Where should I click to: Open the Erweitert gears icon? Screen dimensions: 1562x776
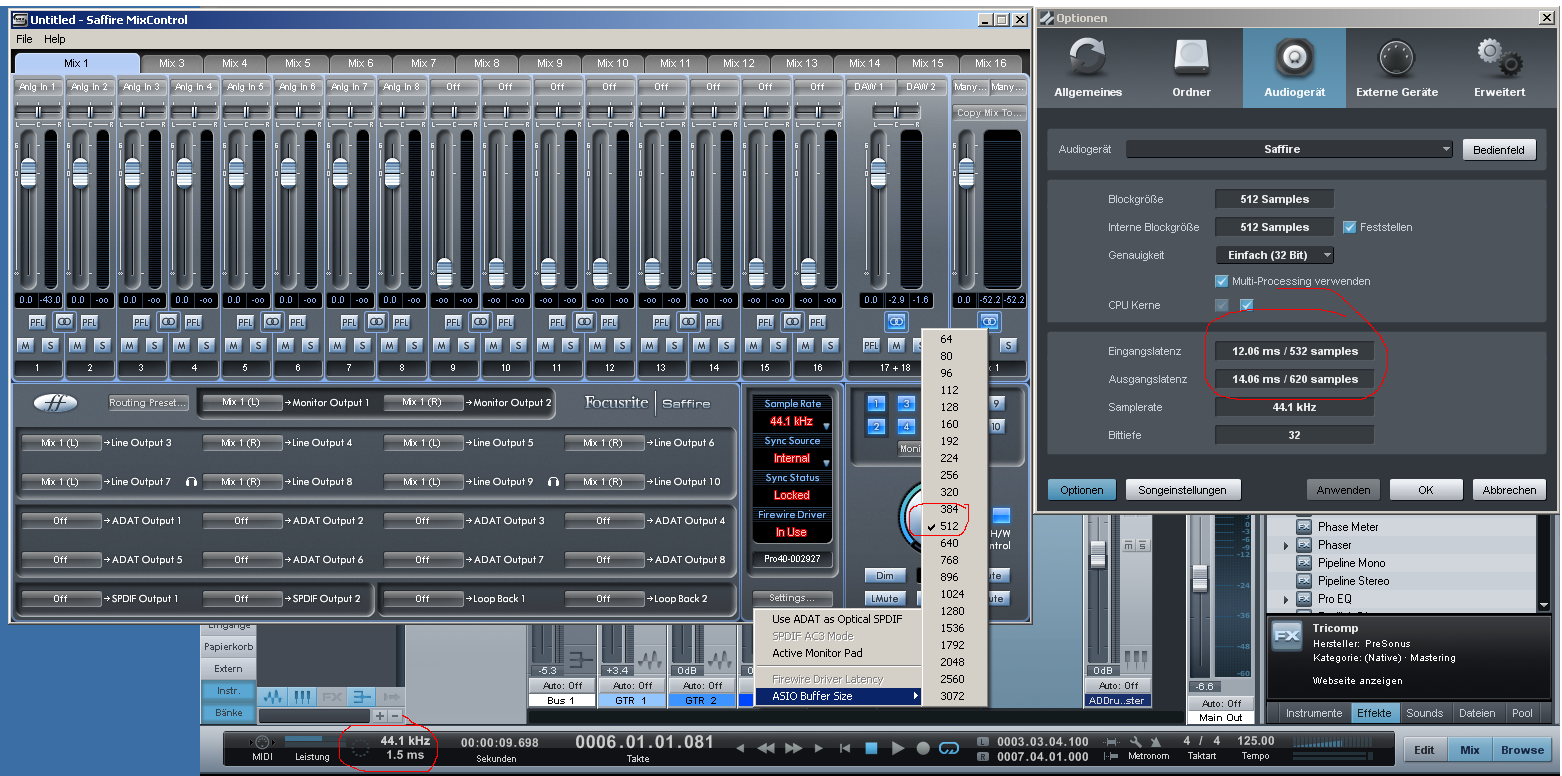pos(1499,59)
